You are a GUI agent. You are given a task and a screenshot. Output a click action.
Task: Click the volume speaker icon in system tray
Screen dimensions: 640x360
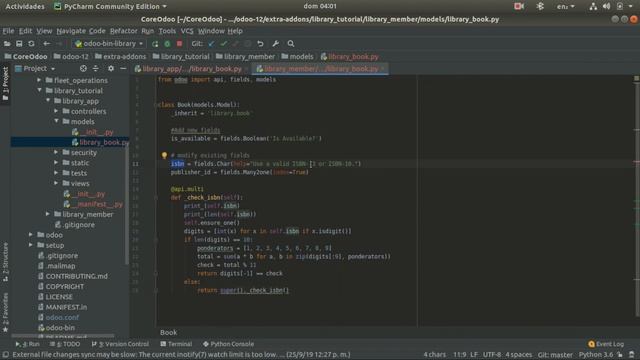pos(607,6)
